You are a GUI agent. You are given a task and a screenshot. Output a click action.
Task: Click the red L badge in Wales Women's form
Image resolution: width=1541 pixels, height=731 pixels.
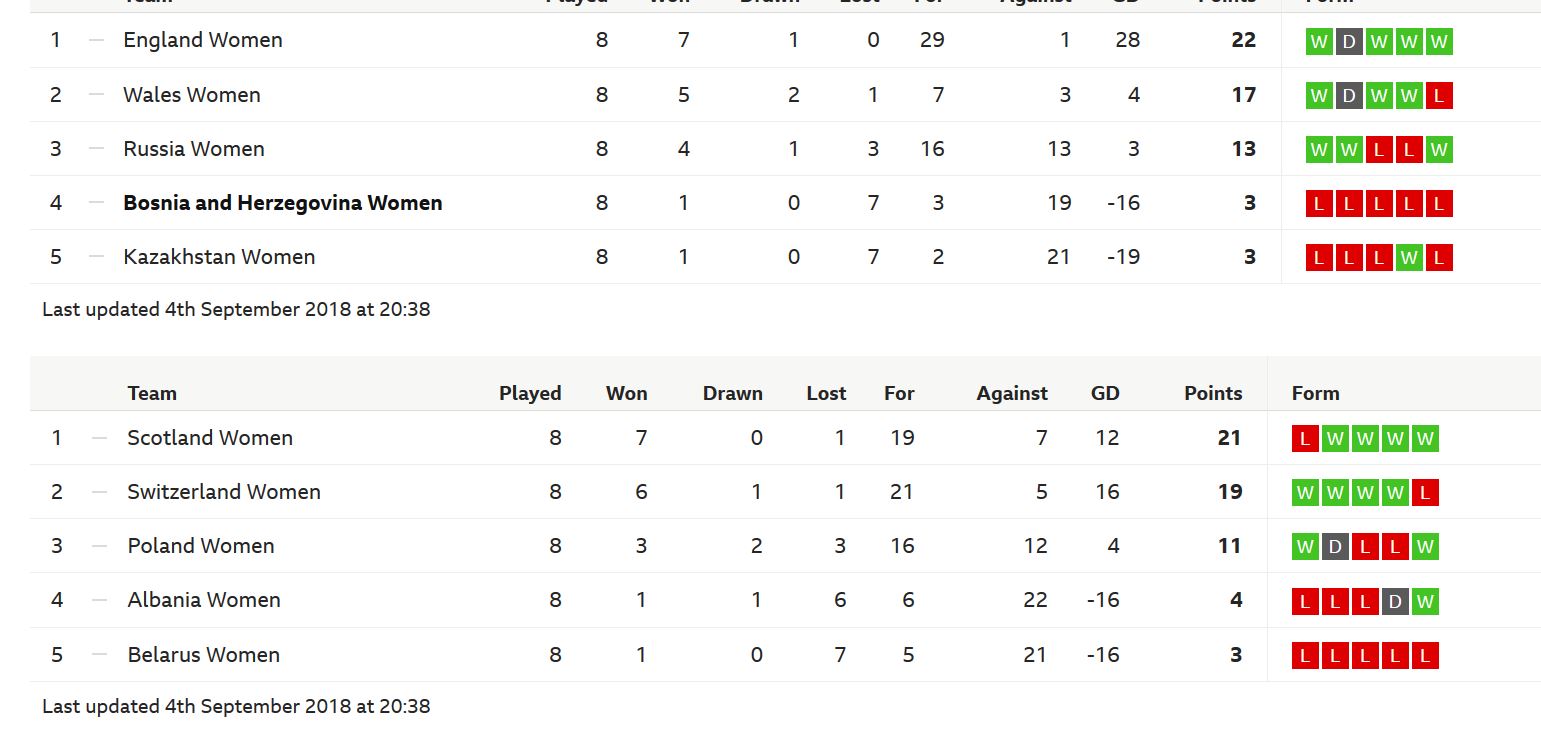(1439, 96)
